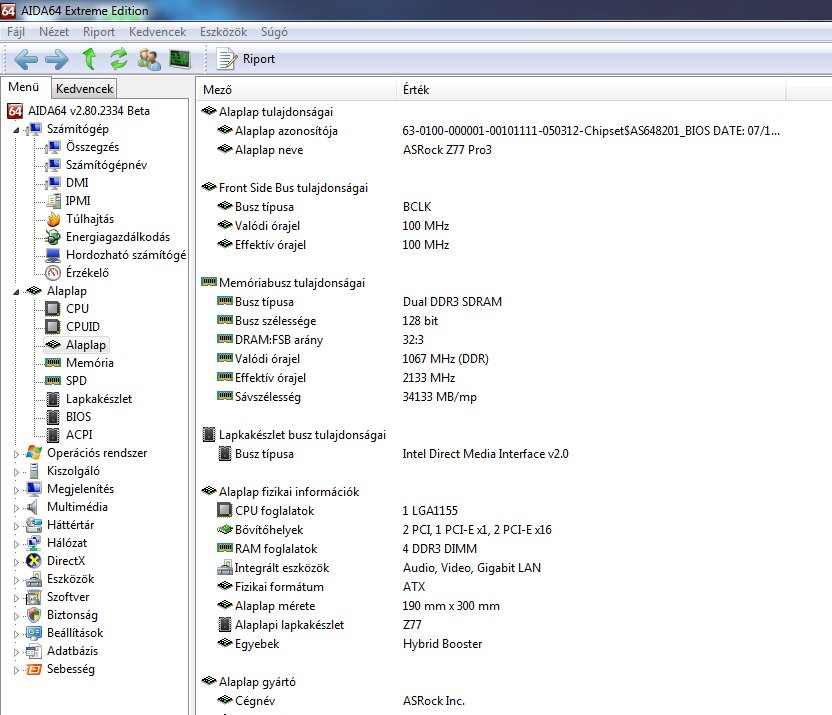Select the SPD module icon

tap(53, 381)
